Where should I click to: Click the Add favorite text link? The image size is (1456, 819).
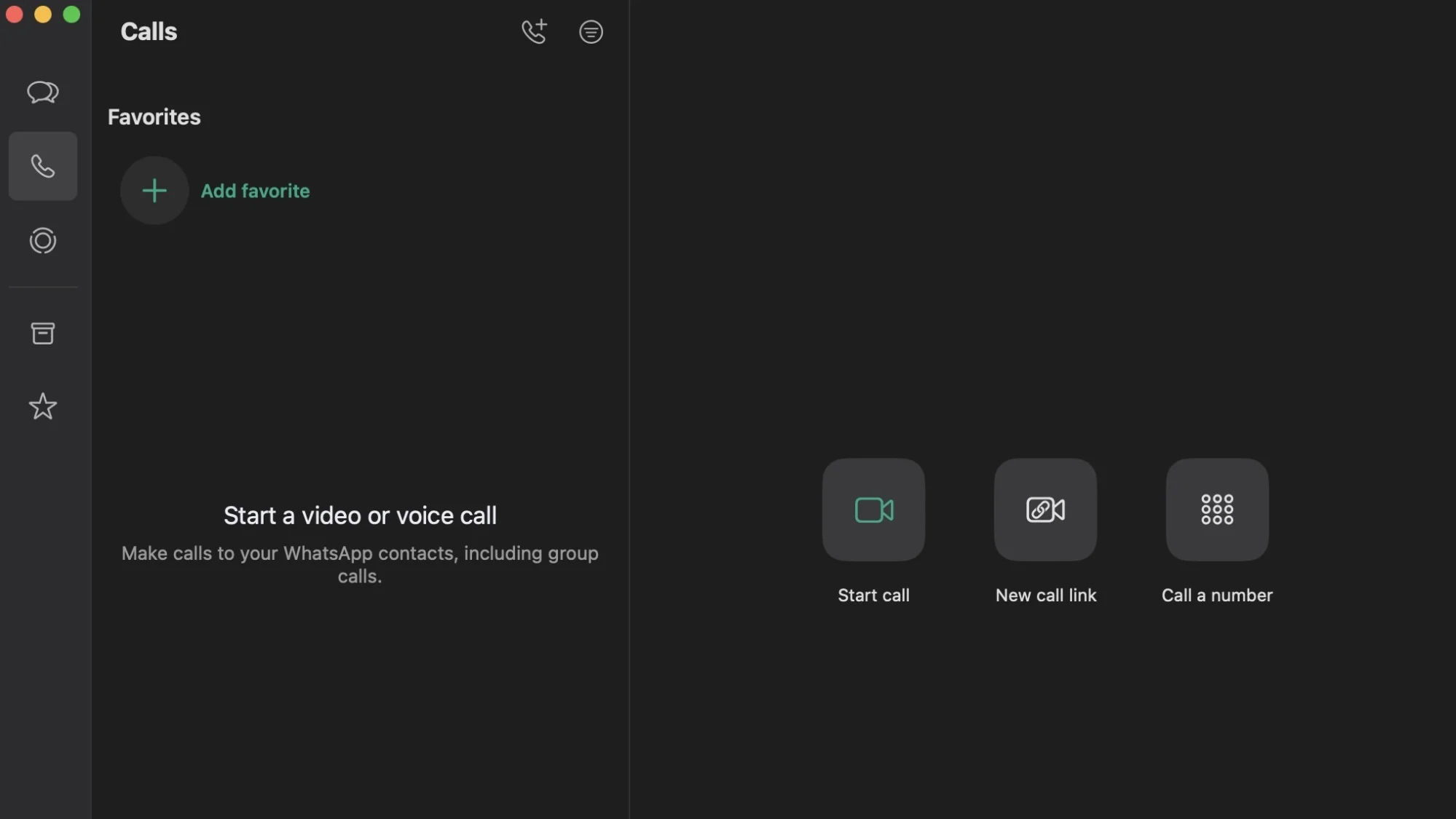pos(255,191)
